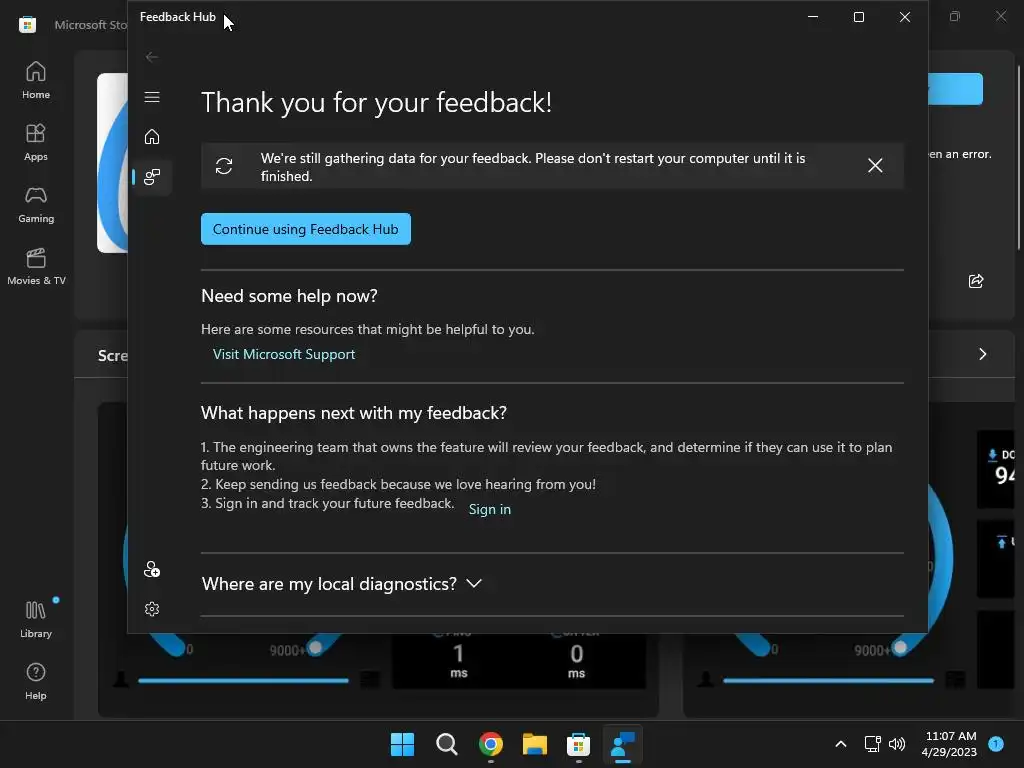Click Continue using Feedback Hub button
Screen dimensions: 1024x768
click(x=306, y=229)
